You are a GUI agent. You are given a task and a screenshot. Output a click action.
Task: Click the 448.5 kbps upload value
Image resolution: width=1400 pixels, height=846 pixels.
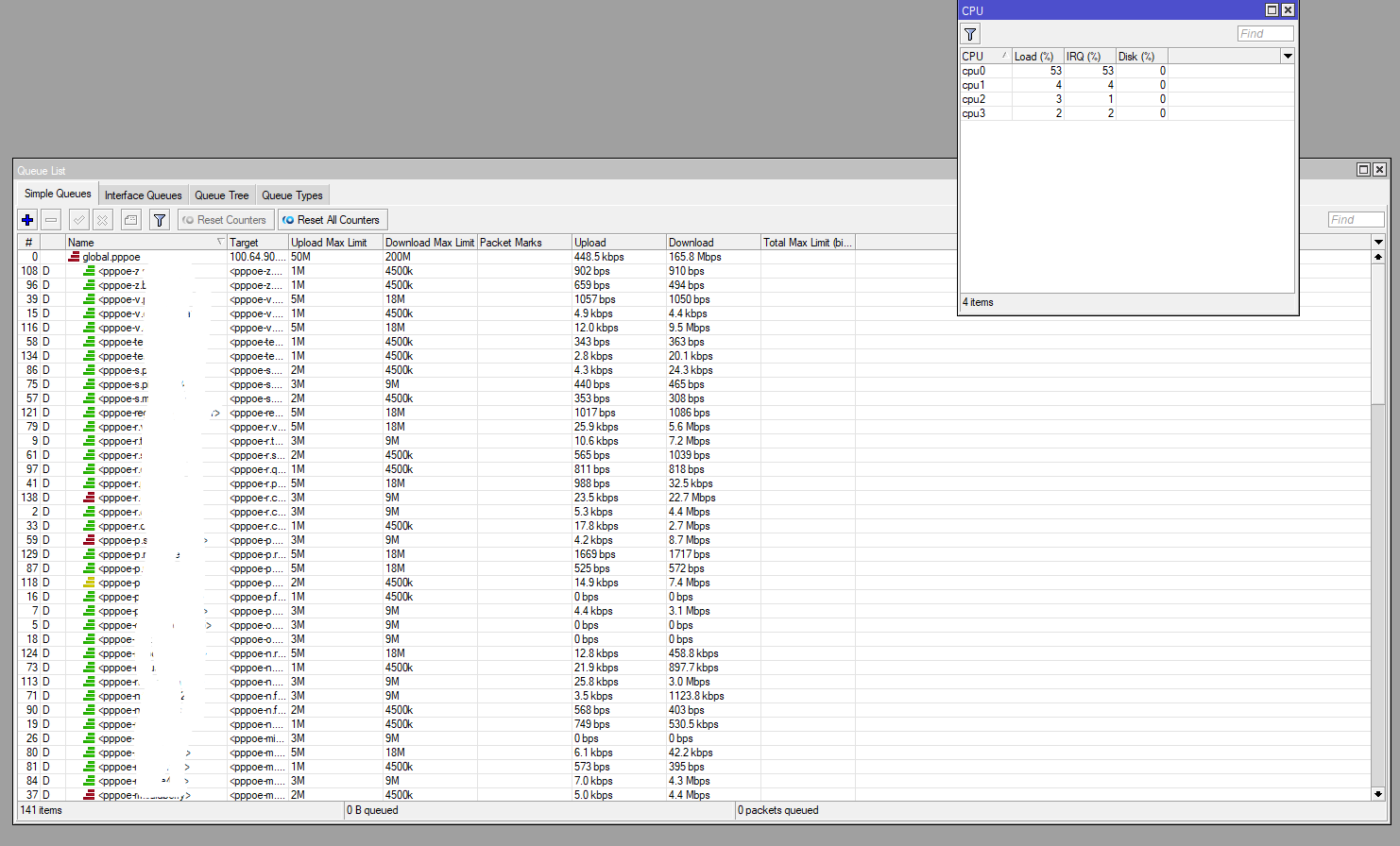coord(599,257)
